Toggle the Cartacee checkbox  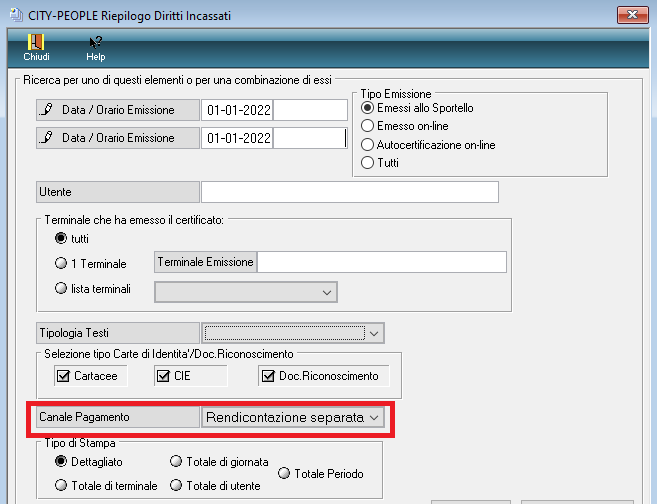[x=62, y=376]
